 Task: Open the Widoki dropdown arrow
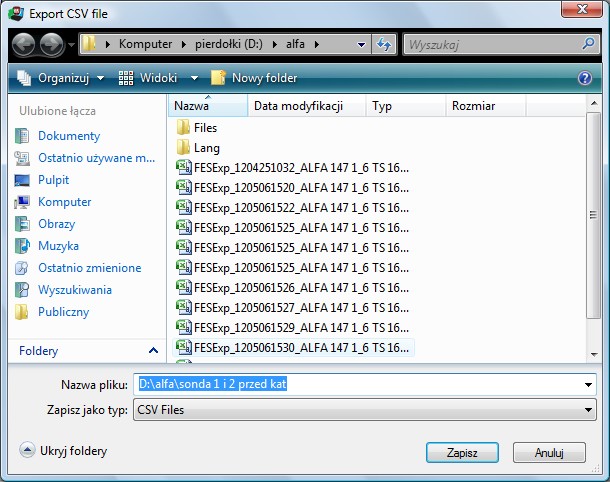pyautogui.click(x=194, y=78)
